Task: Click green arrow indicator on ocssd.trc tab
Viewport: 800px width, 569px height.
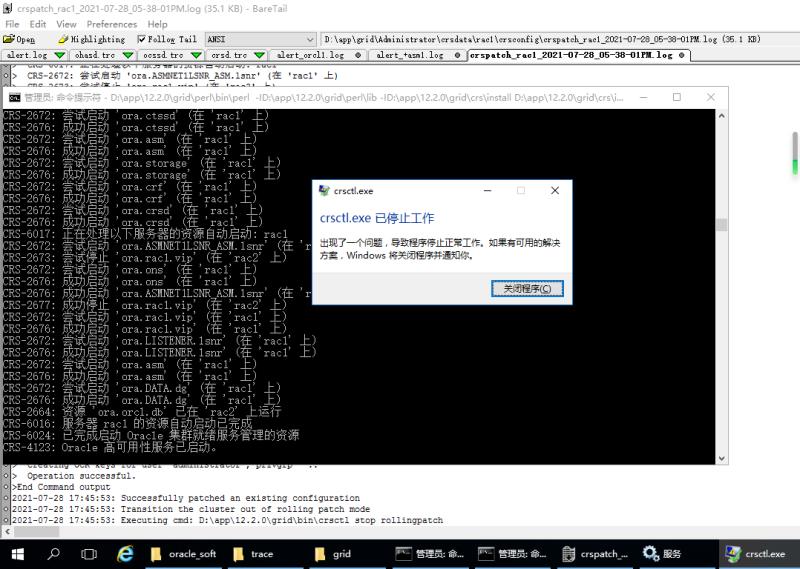Action: tap(196, 55)
